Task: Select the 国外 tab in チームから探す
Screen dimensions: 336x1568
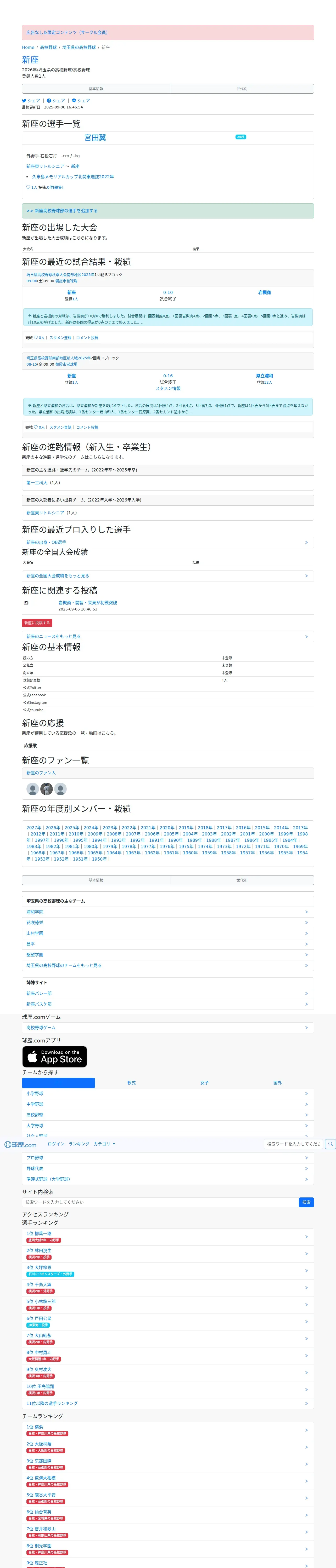Action: [x=277, y=1083]
